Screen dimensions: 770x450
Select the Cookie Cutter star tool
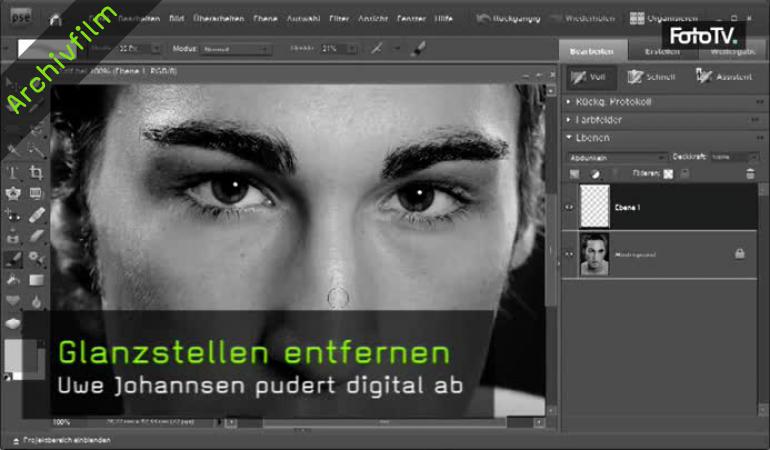pos(12,194)
